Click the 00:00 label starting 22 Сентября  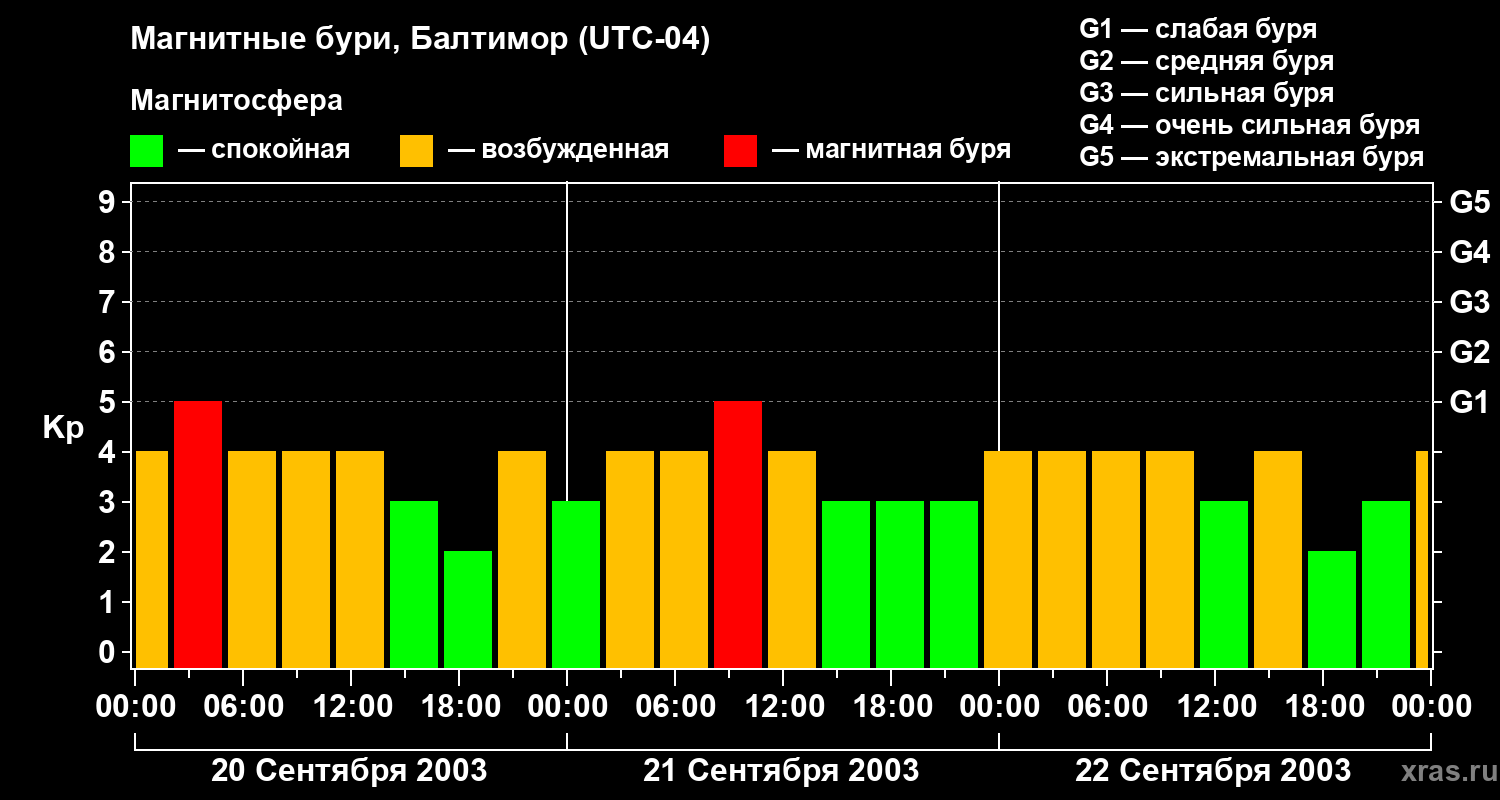(999, 706)
